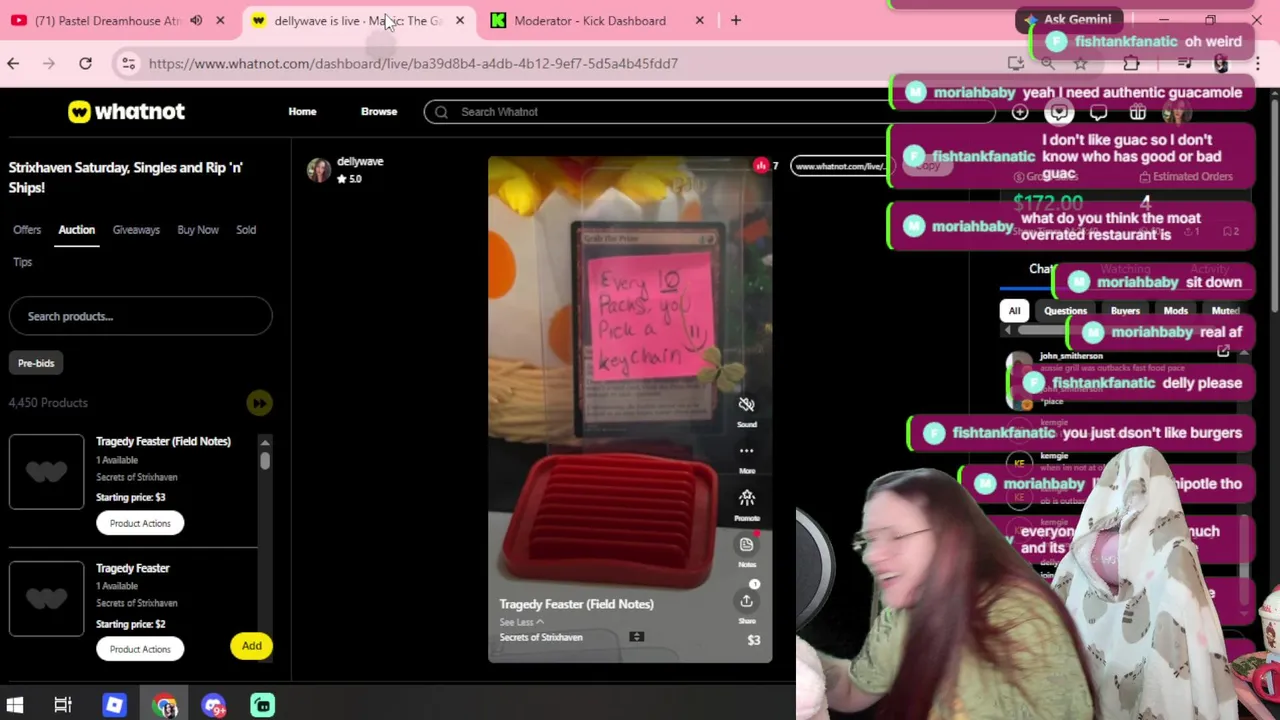Open a new browser tab

[736, 20]
